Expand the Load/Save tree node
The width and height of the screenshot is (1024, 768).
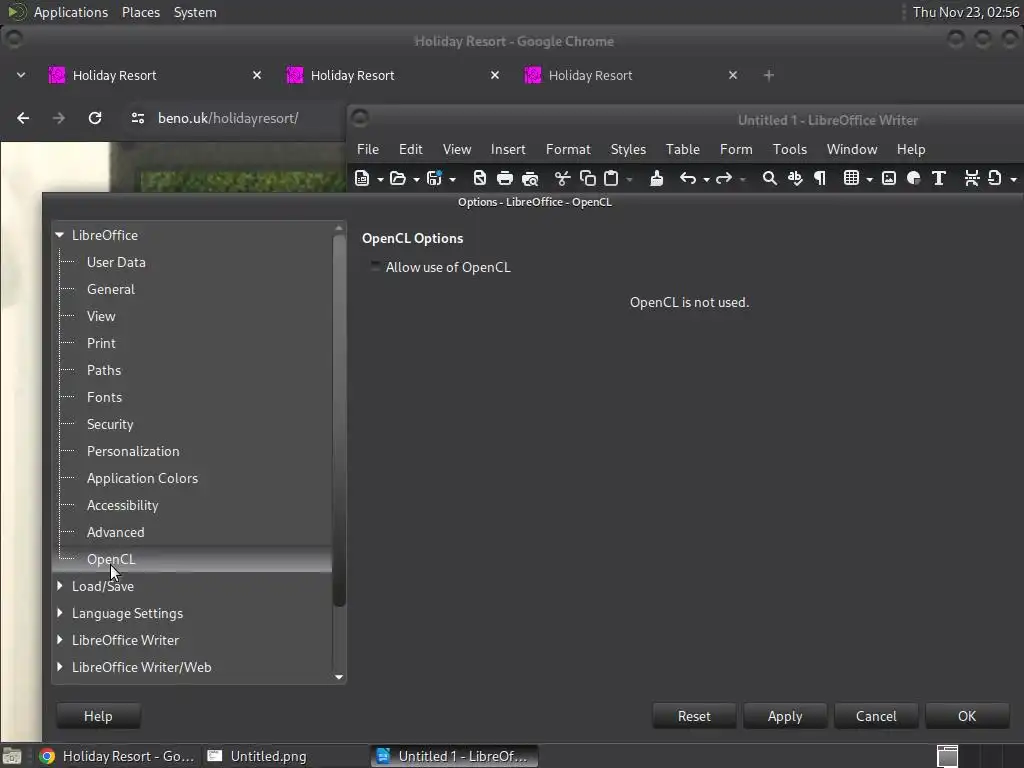pos(59,586)
